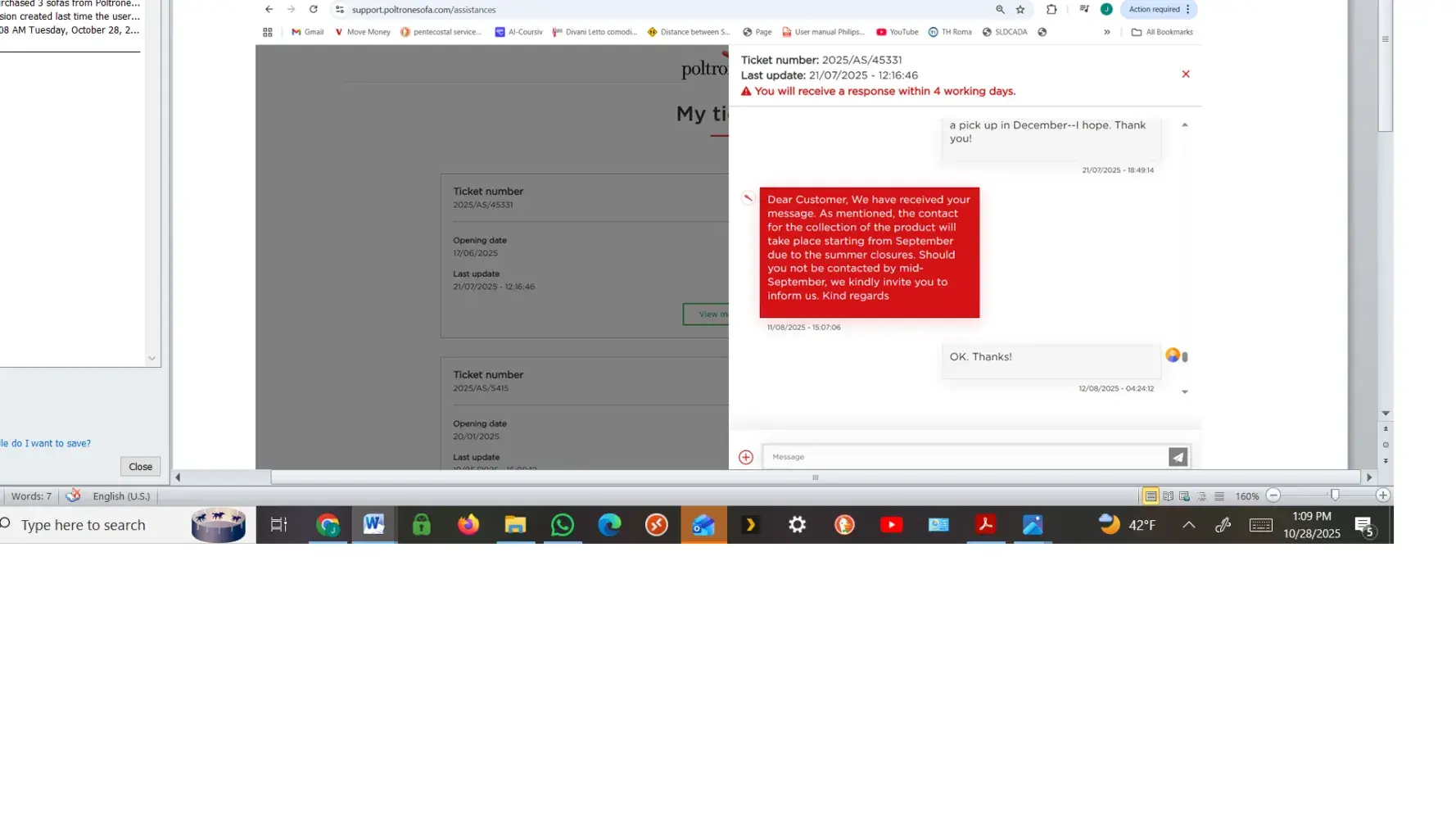
Task: Open File Explorer from the taskbar
Action: 515,525
